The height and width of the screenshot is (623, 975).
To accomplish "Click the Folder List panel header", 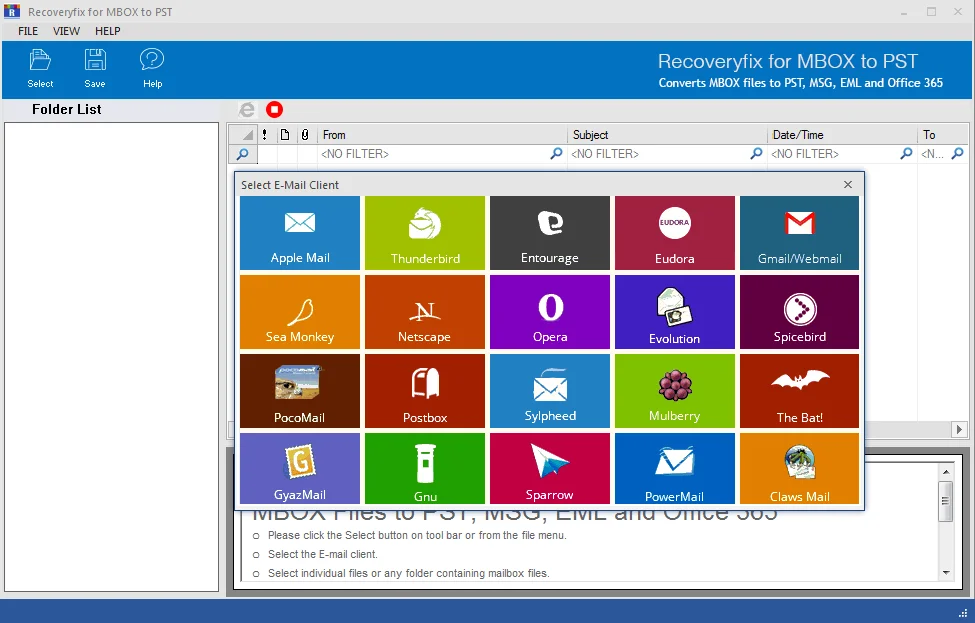I will 67,109.
